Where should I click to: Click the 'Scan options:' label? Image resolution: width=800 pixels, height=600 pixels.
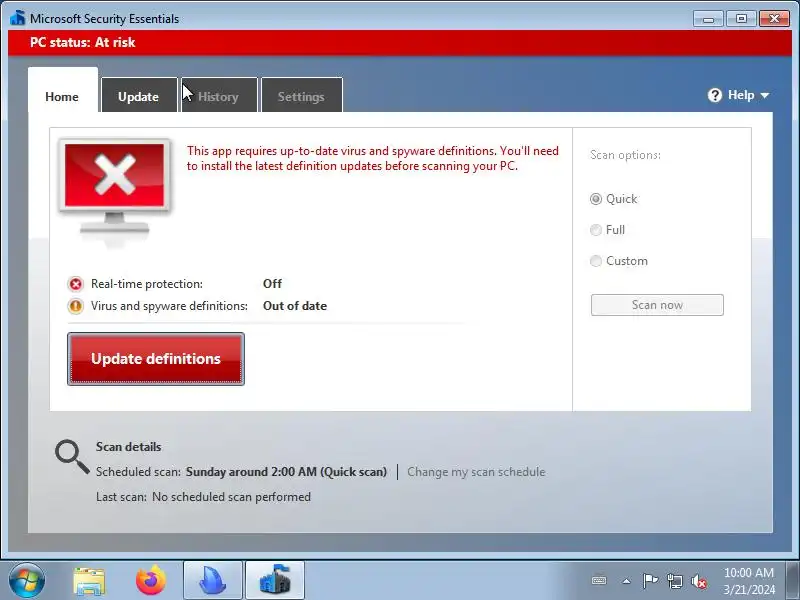point(625,155)
